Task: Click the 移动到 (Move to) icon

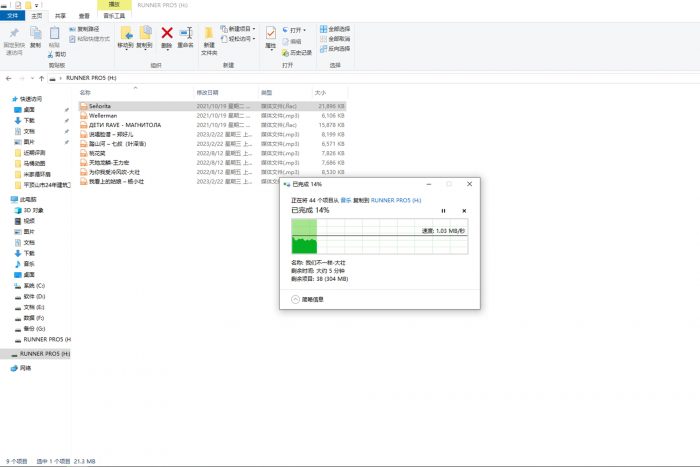Action: tap(126, 36)
